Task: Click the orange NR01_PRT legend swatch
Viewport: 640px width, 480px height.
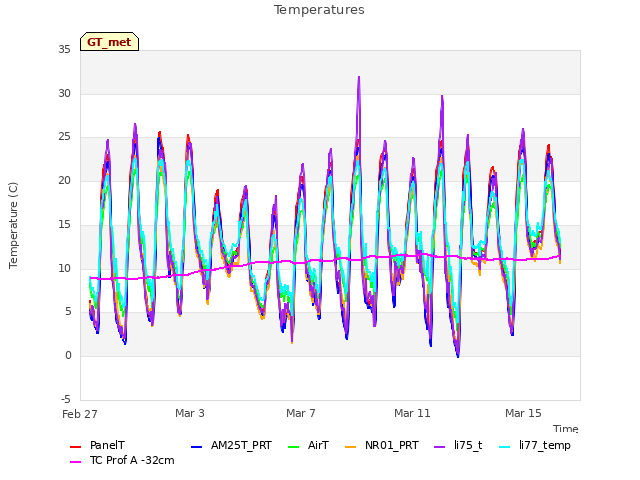Action: (351, 447)
